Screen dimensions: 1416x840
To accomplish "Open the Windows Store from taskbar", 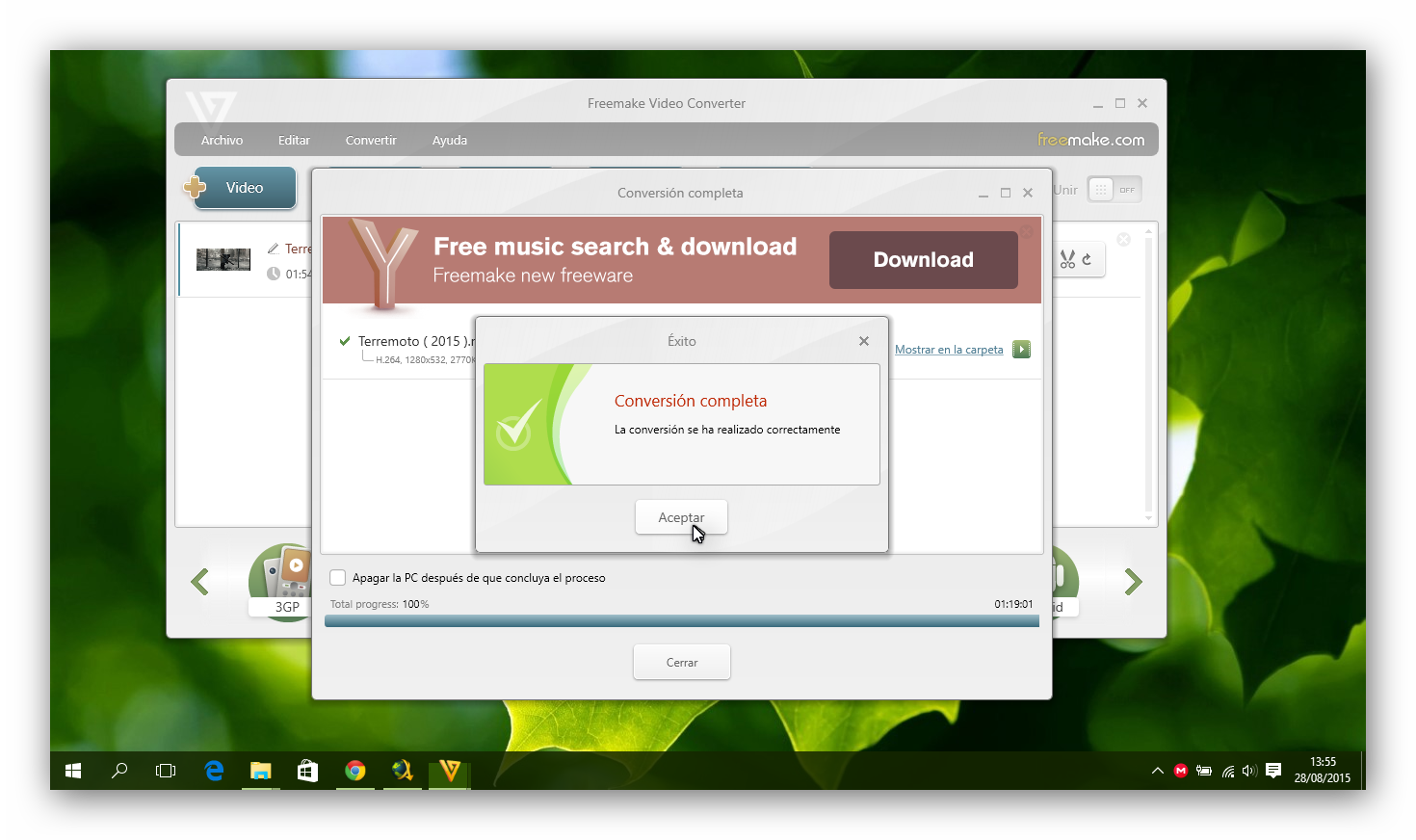I will pyautogui.click(x=307, y=771).
